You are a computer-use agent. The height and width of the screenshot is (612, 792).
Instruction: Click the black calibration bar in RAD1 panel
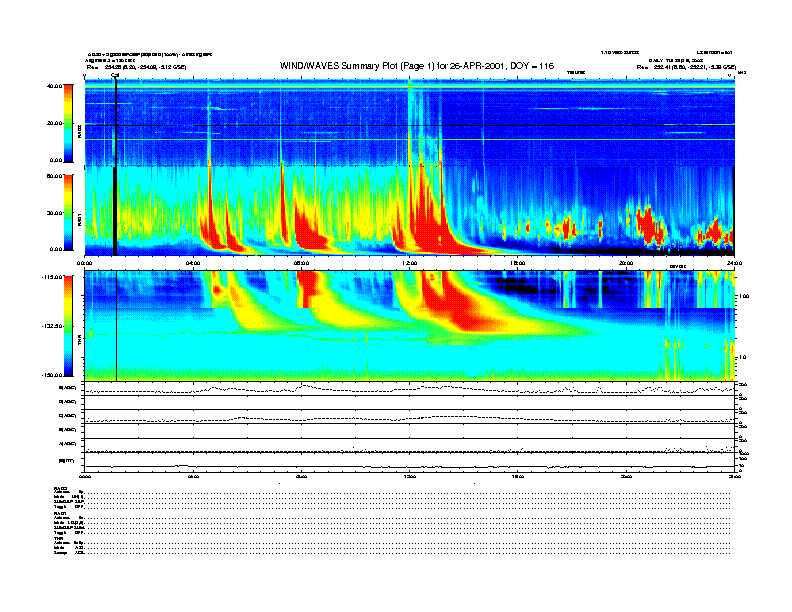pyautogui.click(x=115, y=211)
